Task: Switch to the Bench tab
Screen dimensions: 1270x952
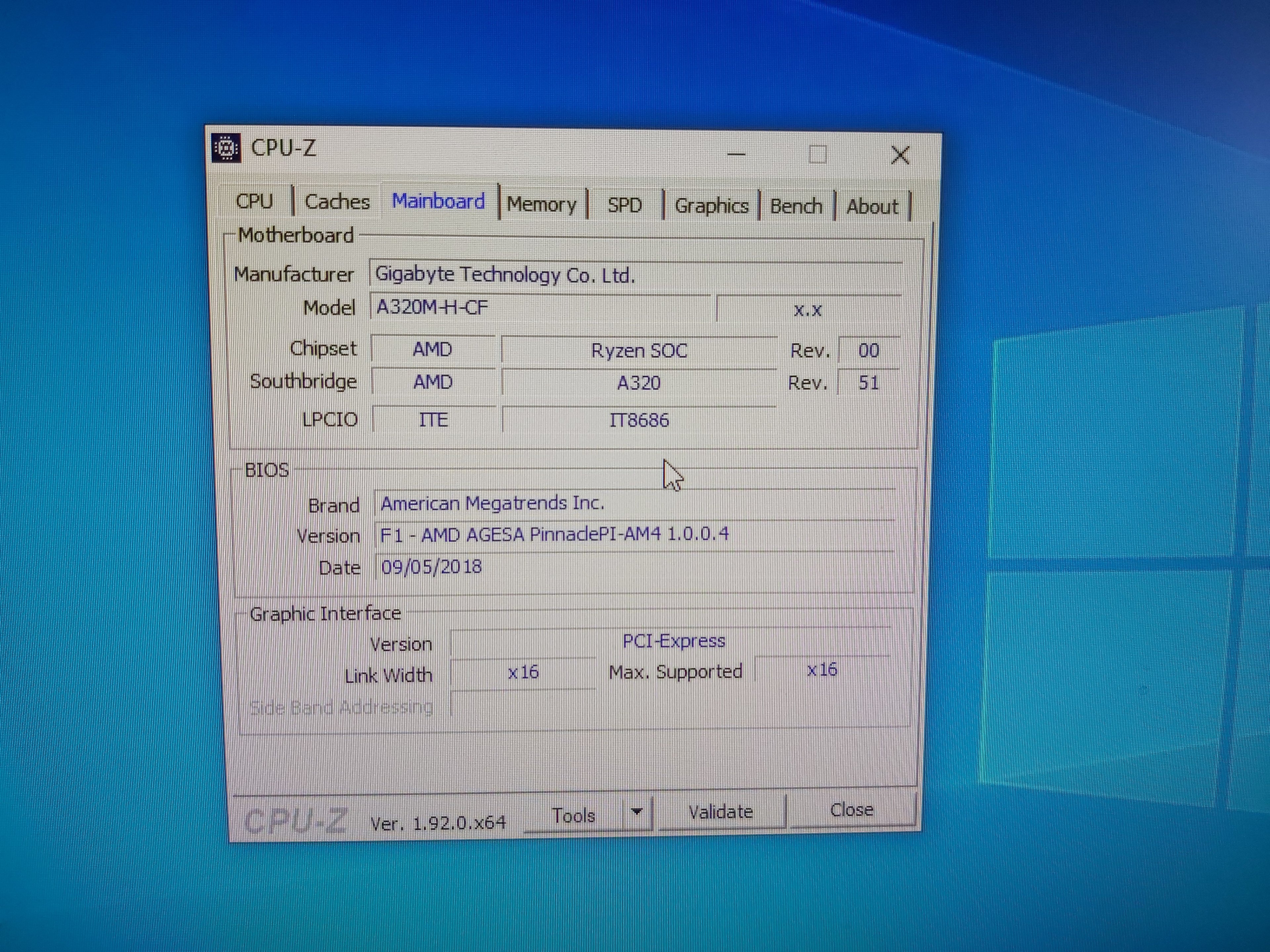Action: click(x=796, y=206)
